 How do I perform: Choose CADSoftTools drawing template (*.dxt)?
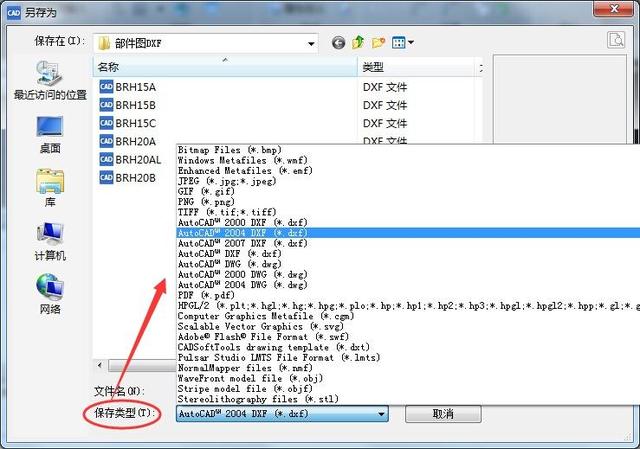click(x=408, y=347)
